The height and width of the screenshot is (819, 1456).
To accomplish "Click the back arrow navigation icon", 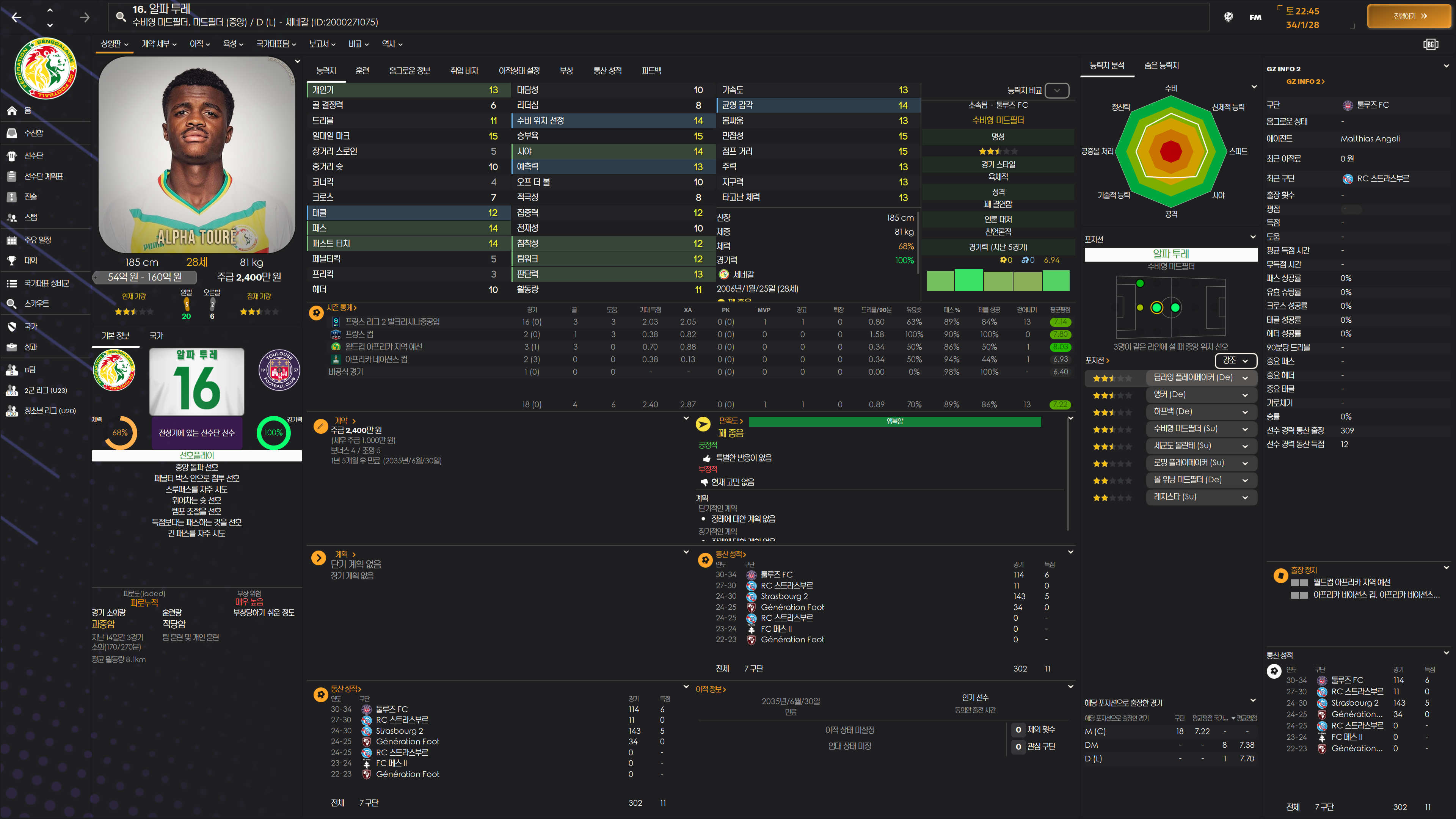I will coord(16,17).
